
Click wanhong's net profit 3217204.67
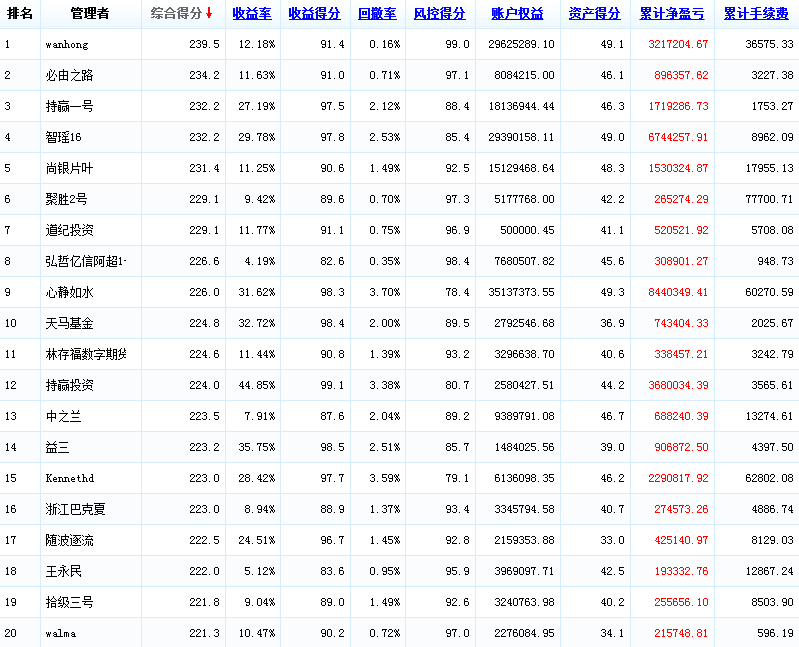click(x=678, y=44)
